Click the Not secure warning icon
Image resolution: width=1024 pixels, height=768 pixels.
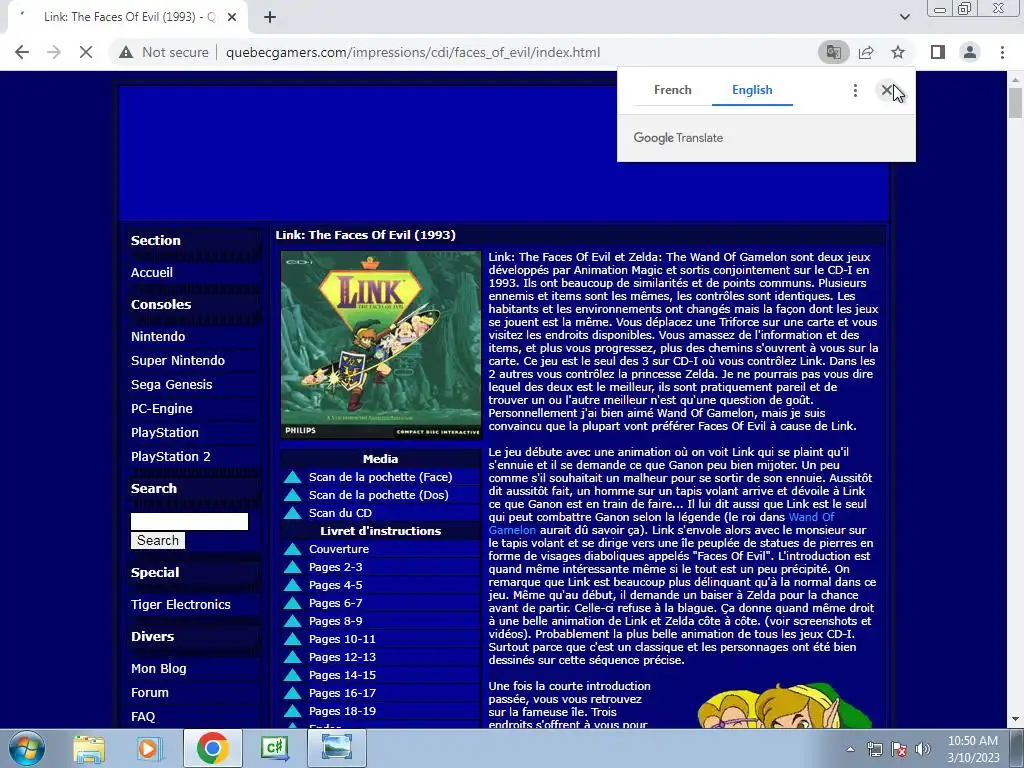(126, 52)
